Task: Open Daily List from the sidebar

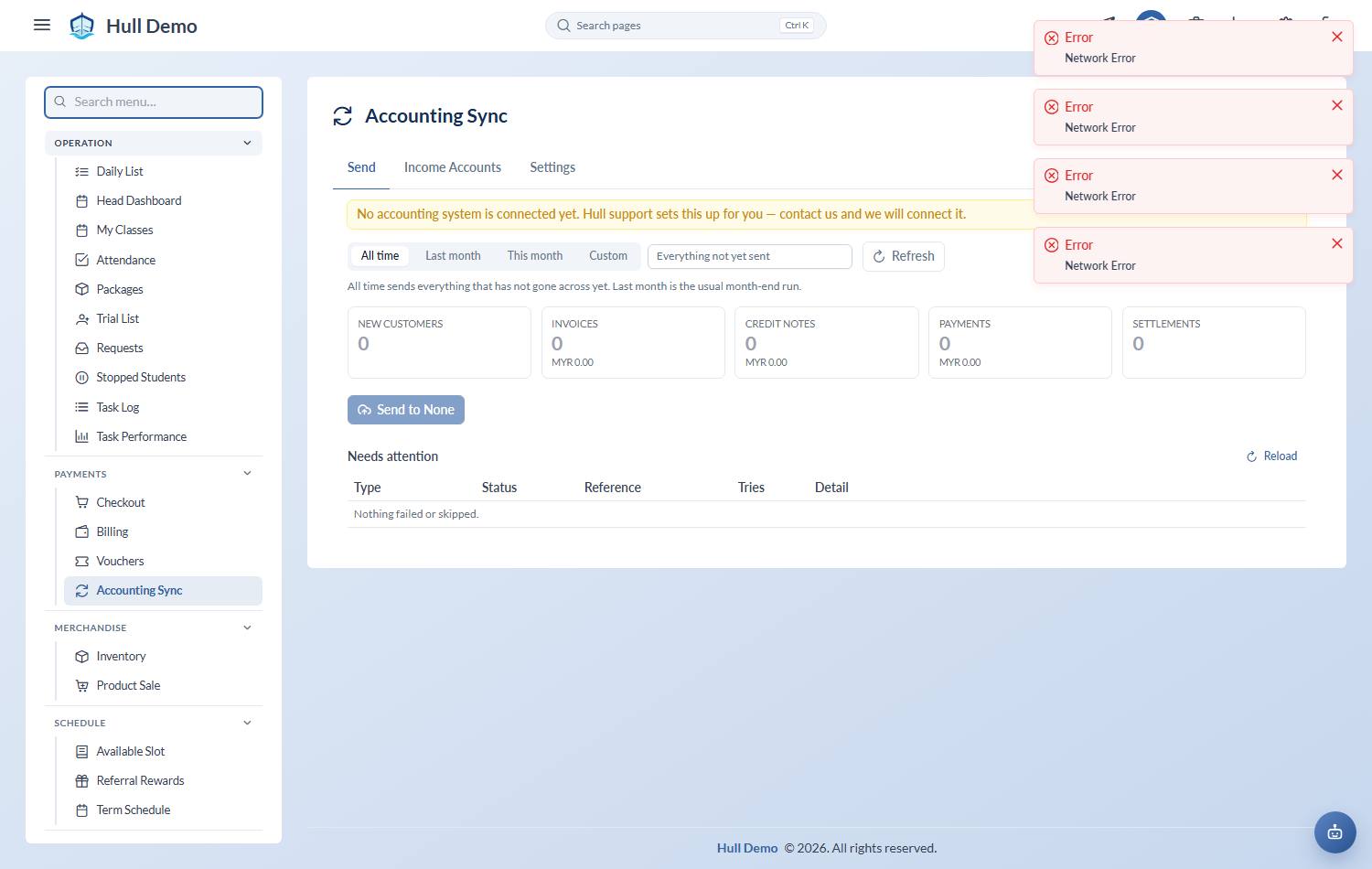Action: 163,171
